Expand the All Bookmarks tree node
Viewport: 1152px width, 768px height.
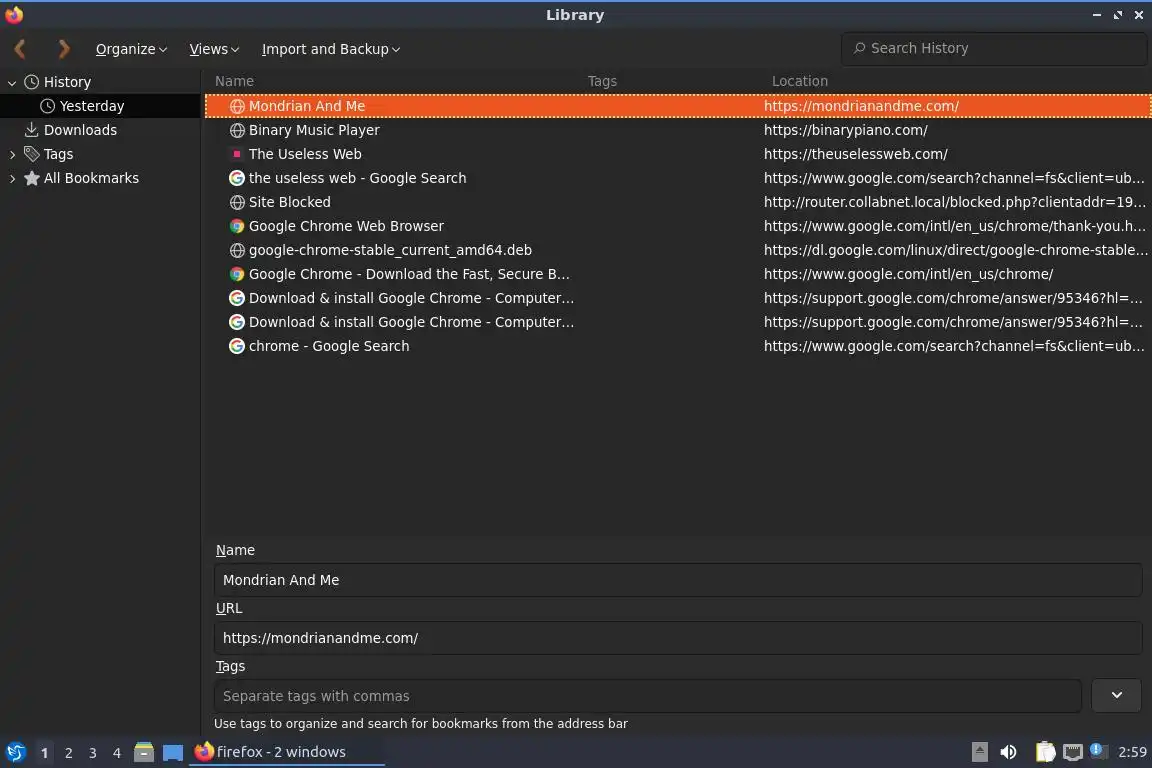(x=12, y=178)
